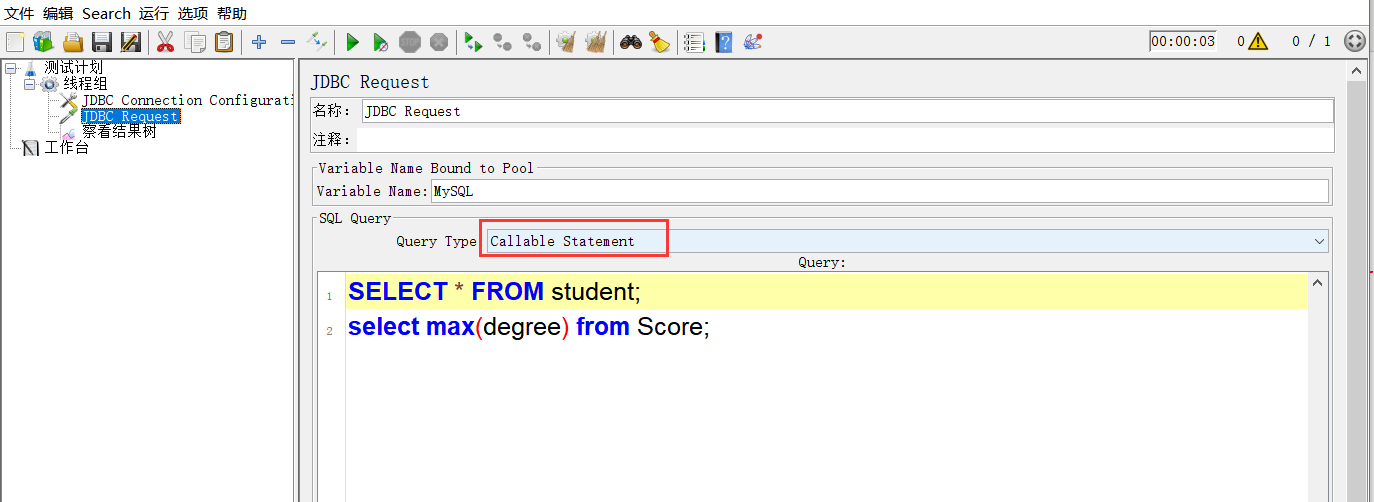Select 工作台 tree node
The width and height of the screenshot is (1374, 502).
[x=67, y=148]
